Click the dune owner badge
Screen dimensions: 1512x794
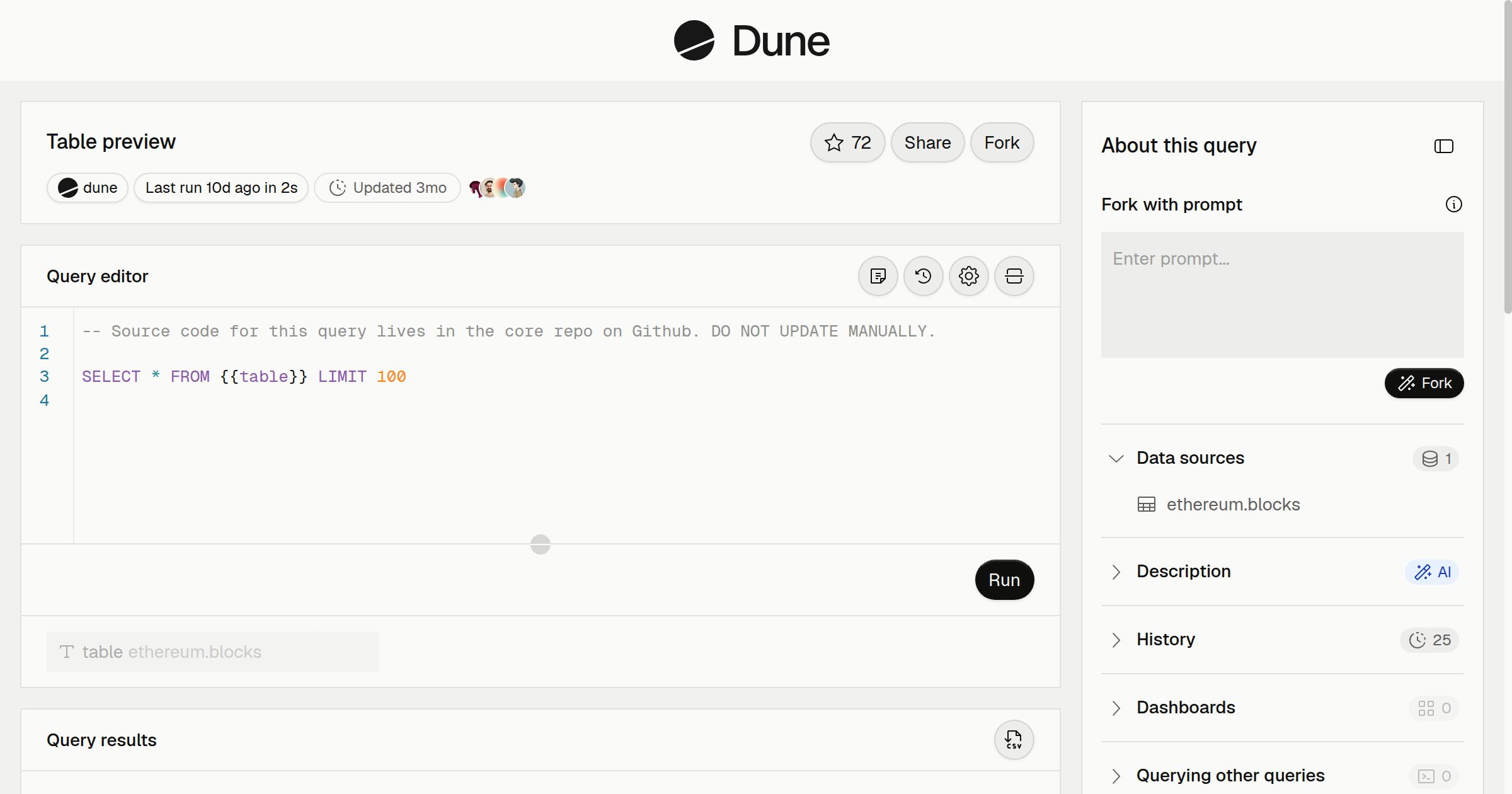click(88, 188)
